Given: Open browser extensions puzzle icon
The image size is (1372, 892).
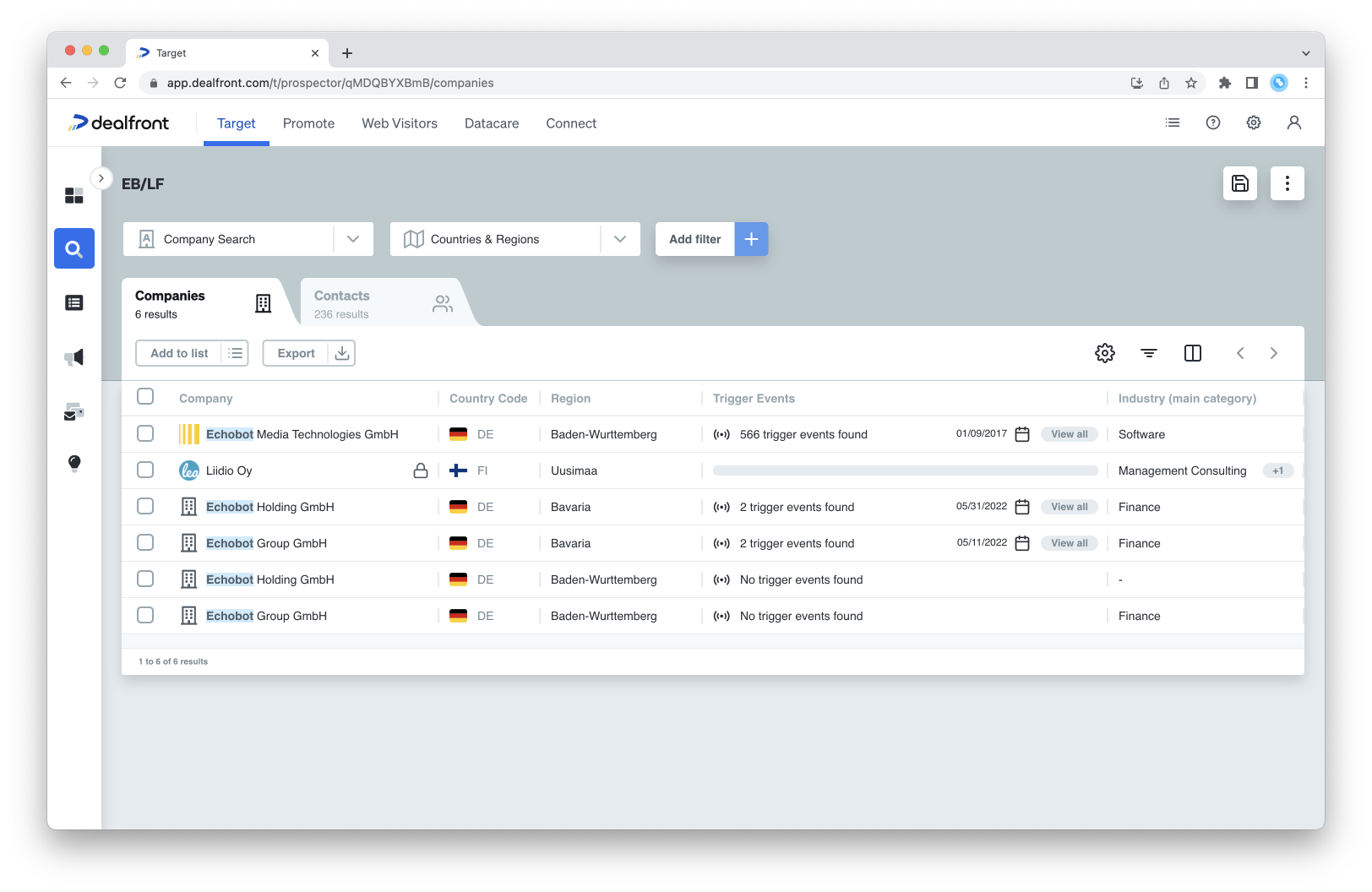Looking at the screenshot, I should tap(1225, 83).
